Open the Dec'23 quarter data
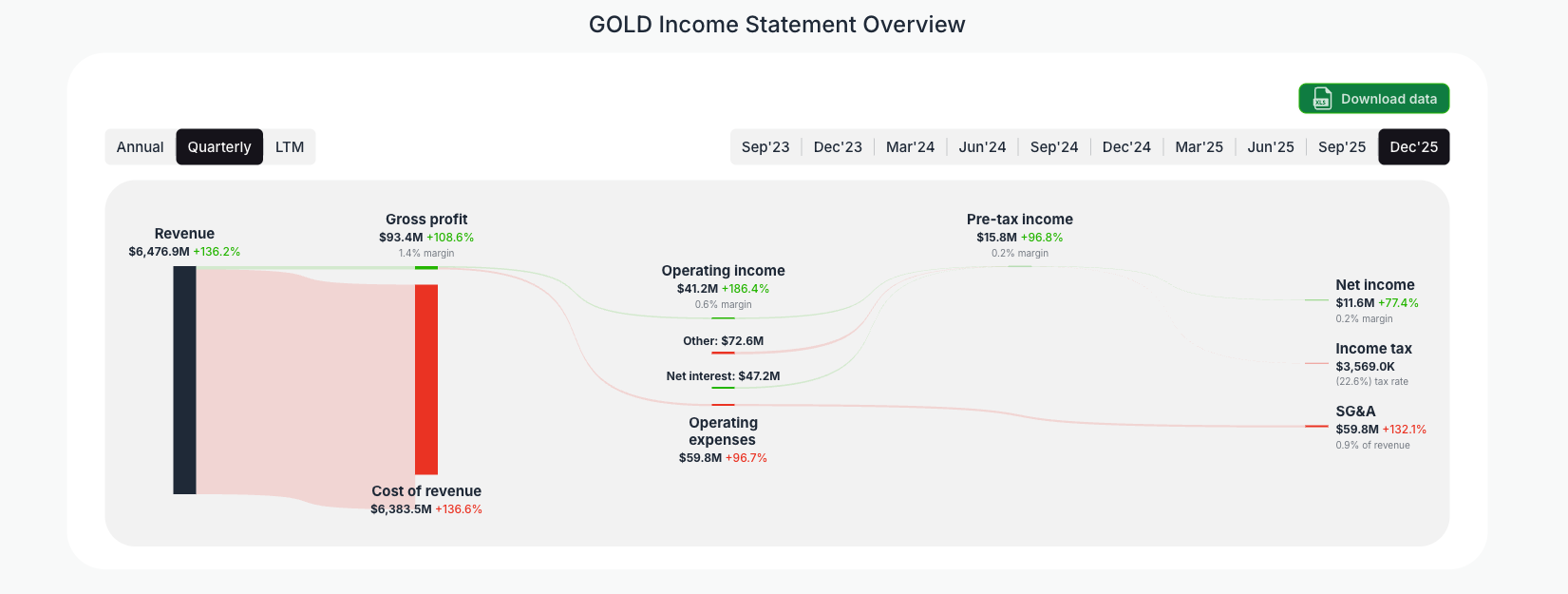This screenshot has width=1568, height=594. tap(838, 146)
